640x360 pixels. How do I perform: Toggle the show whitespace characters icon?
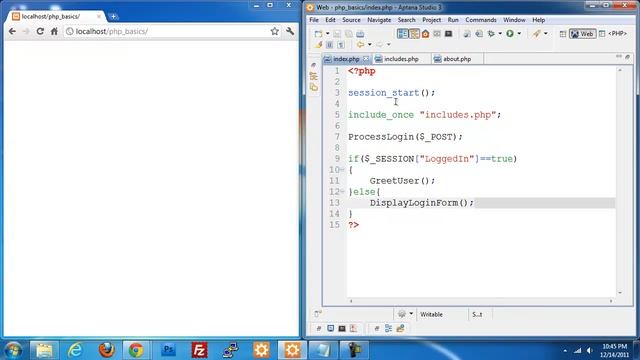(x=341, y=44)
